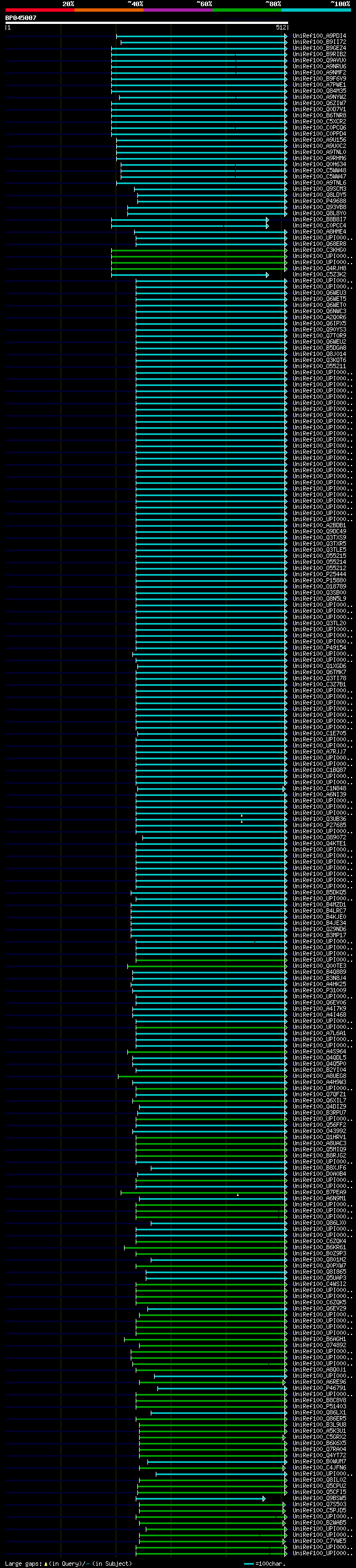Select the UniRef100_Q9AVU0 entry
This screenshot has width=356, height=1568.
(x=319, y=60)
